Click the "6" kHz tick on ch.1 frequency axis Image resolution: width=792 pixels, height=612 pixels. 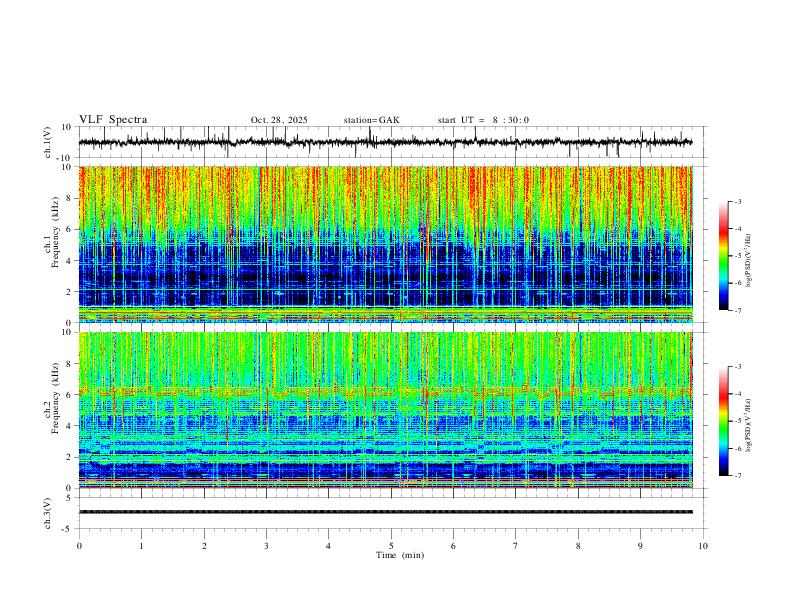[x=71, y=229]
